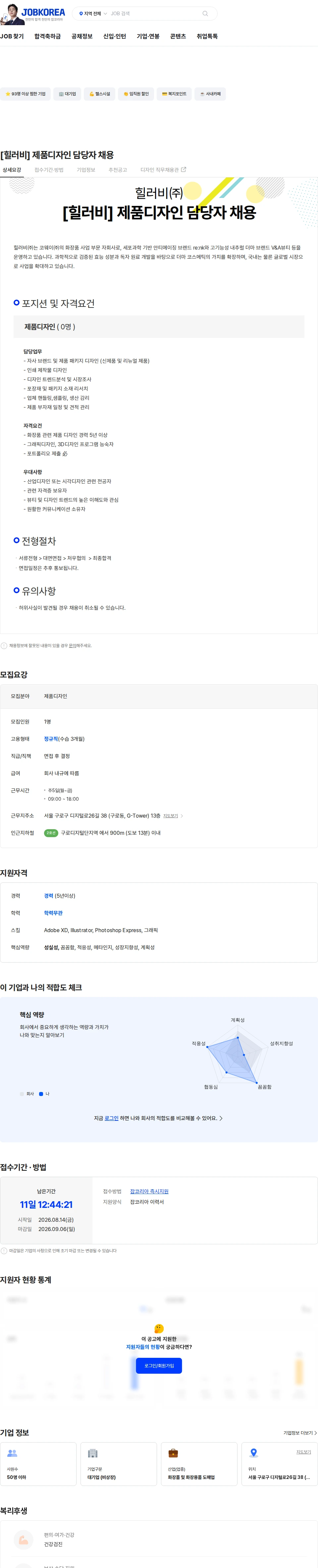Viewport: 318px width, 1568px height.
Task: Switch to the 기업정보 tab
Action: [x=86, y=170]
